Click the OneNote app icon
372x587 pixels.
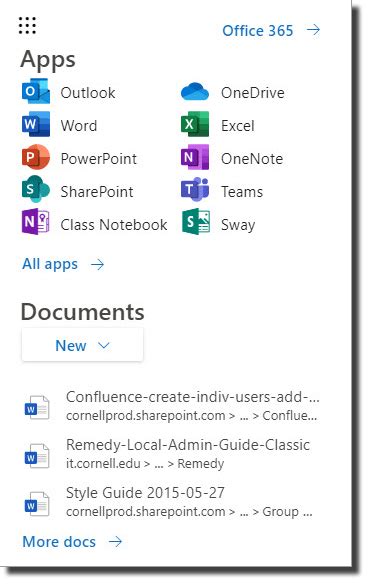click(x=195, y=157)
